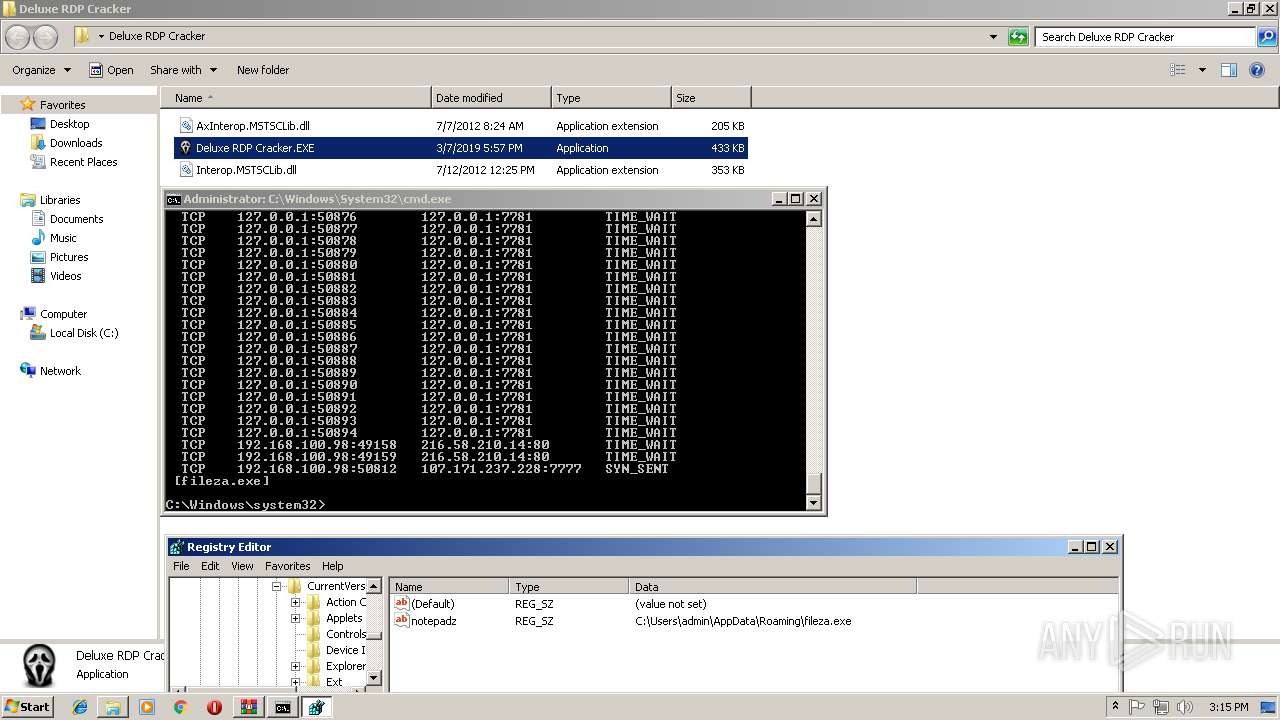Click New folder in Explorer toolbar

(263, 70)
